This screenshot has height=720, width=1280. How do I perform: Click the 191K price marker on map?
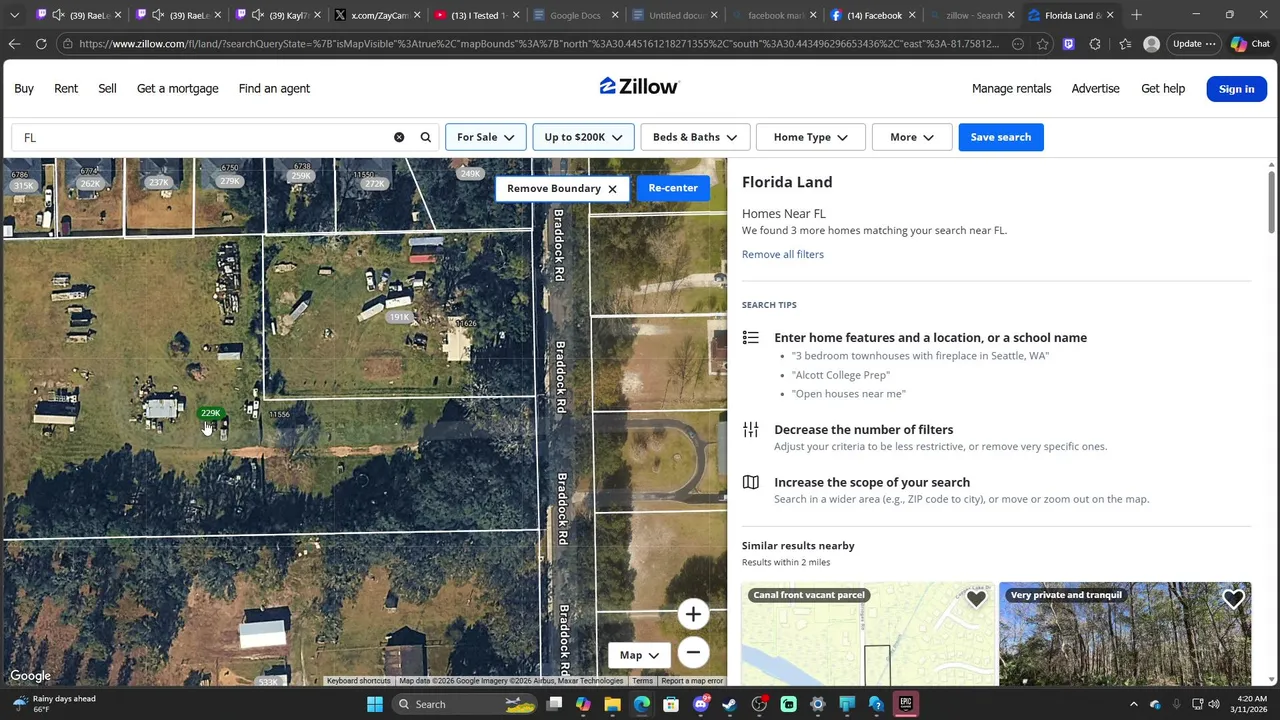click(x=400, y=317)
